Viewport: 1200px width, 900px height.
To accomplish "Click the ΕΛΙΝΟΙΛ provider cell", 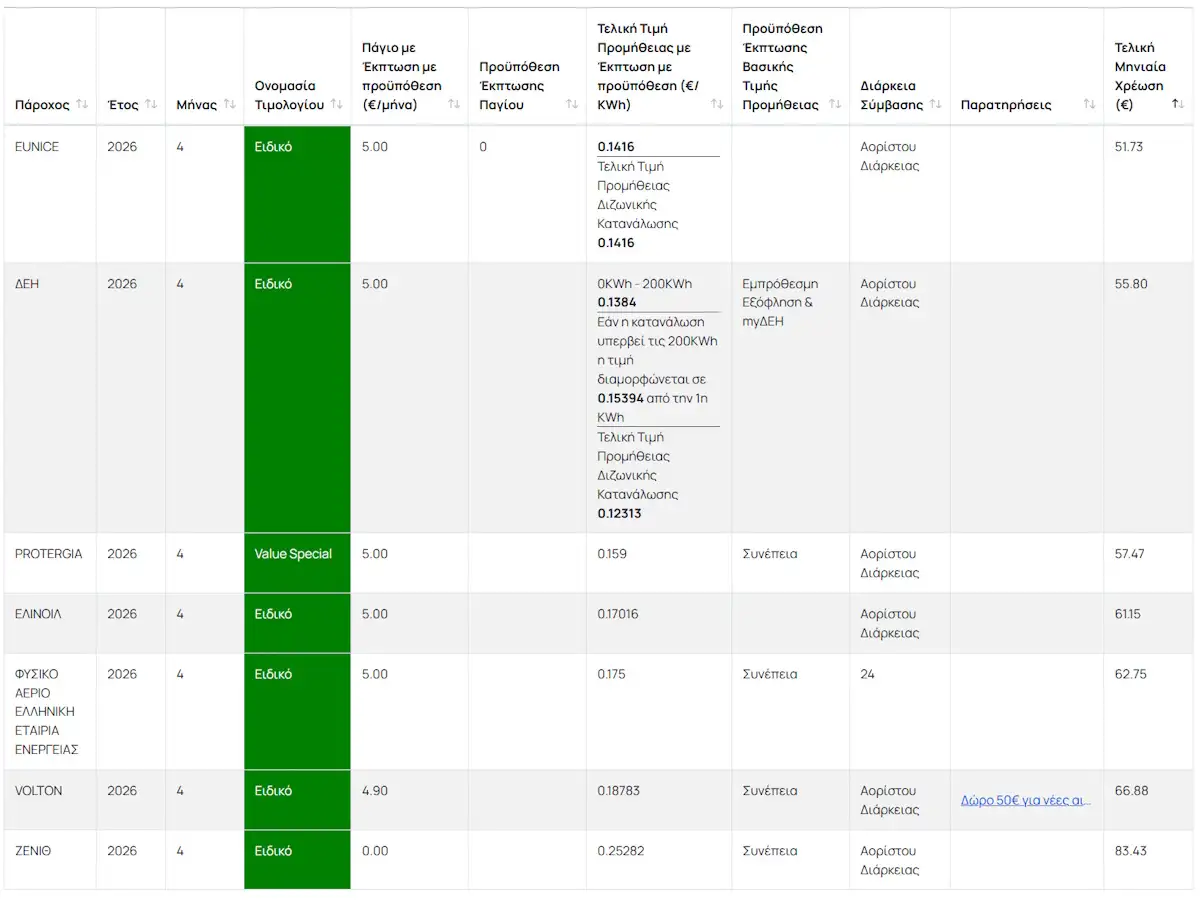I will (x=38, y=614).
